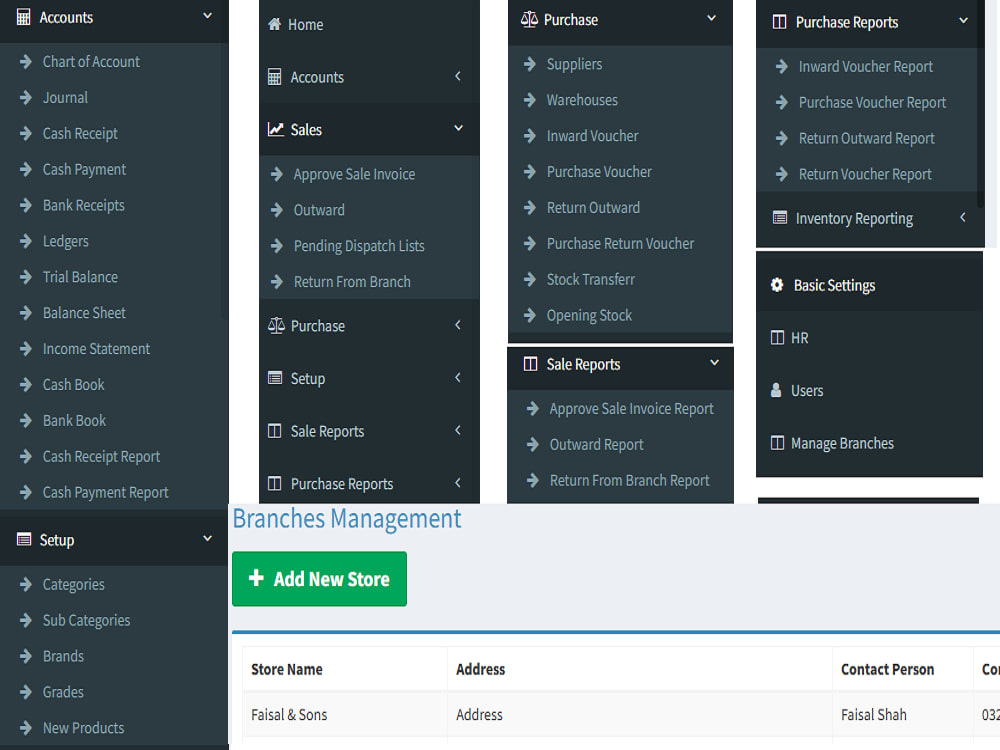Screen dimensions: 1000x750
Task: Open Return From Branch Report link
Action: [629, 481]
